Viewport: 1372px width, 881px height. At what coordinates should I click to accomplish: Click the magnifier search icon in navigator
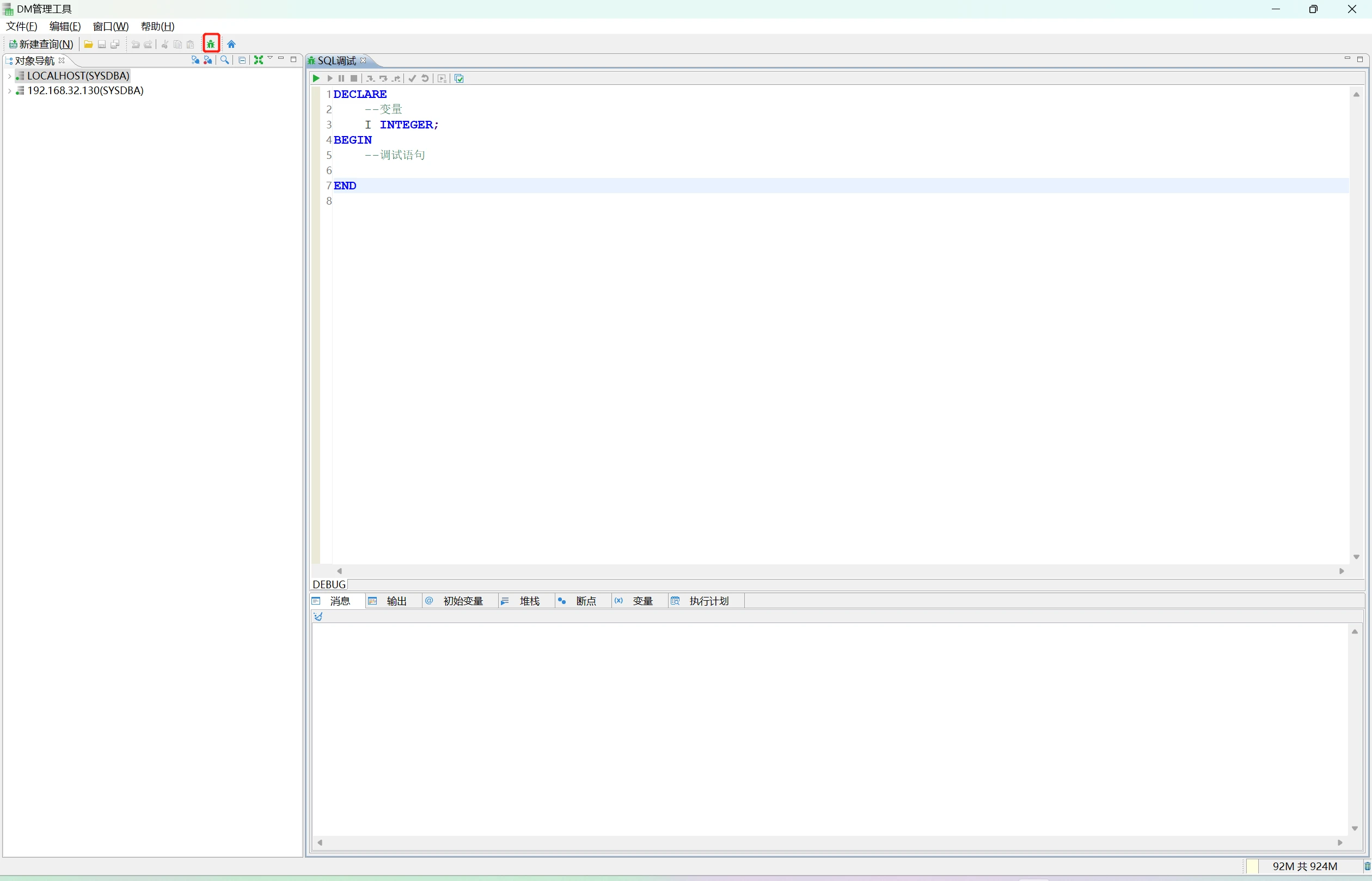(225, 60)
